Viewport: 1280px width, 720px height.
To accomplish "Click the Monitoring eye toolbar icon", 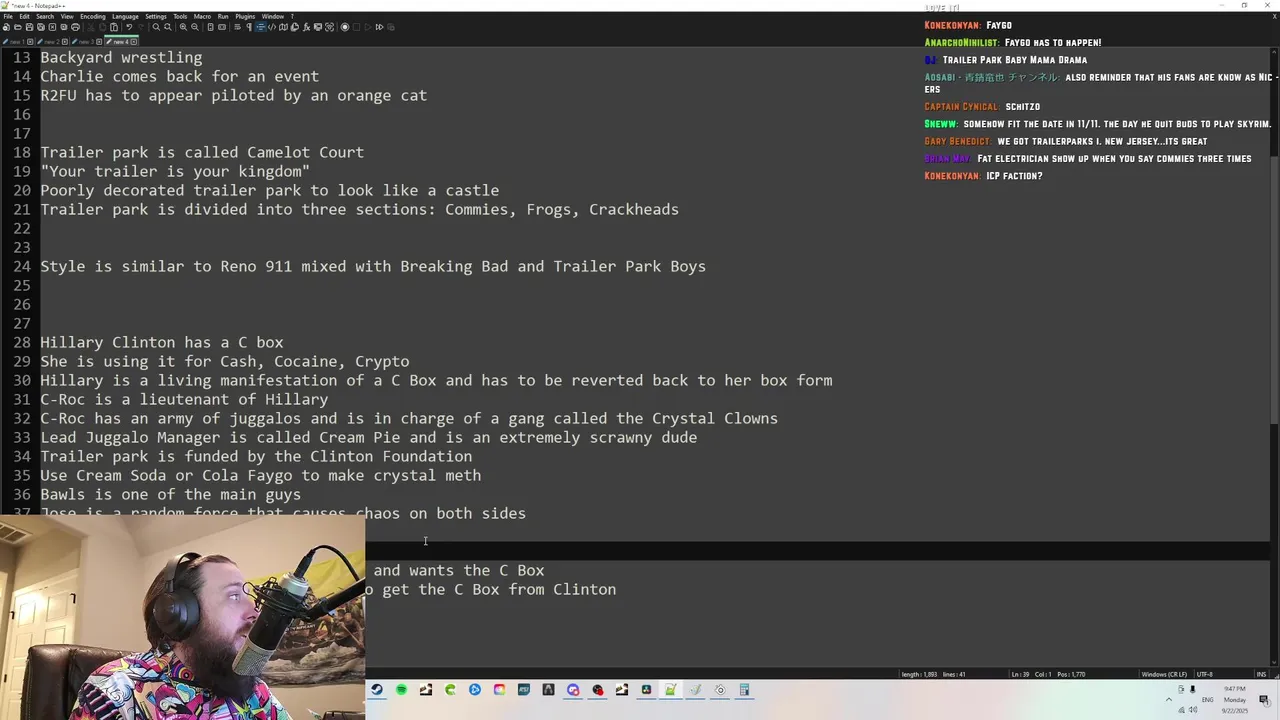I will [329, 27].
